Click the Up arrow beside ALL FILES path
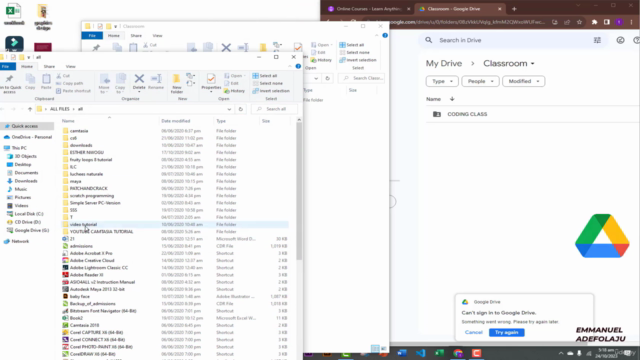 pos(30,109)
